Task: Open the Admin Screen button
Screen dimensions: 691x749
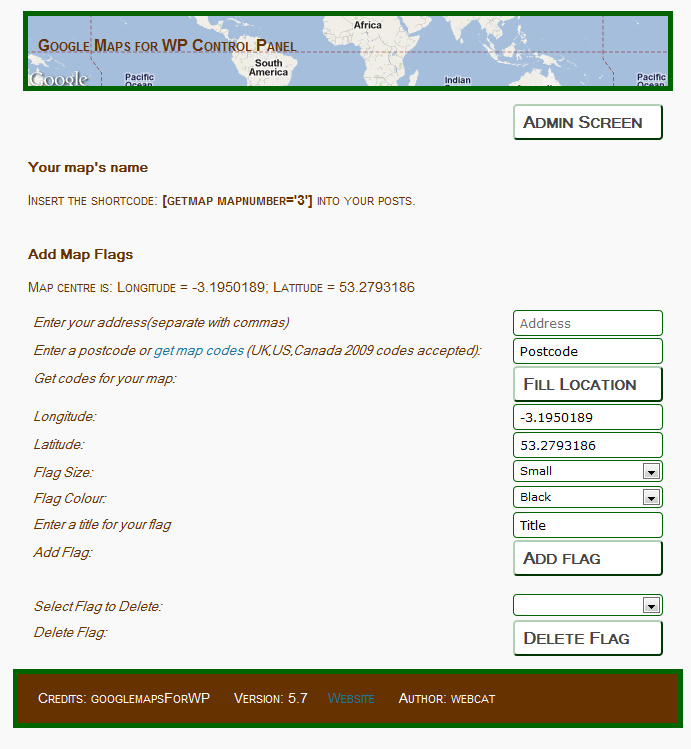Action: point(588,122)
